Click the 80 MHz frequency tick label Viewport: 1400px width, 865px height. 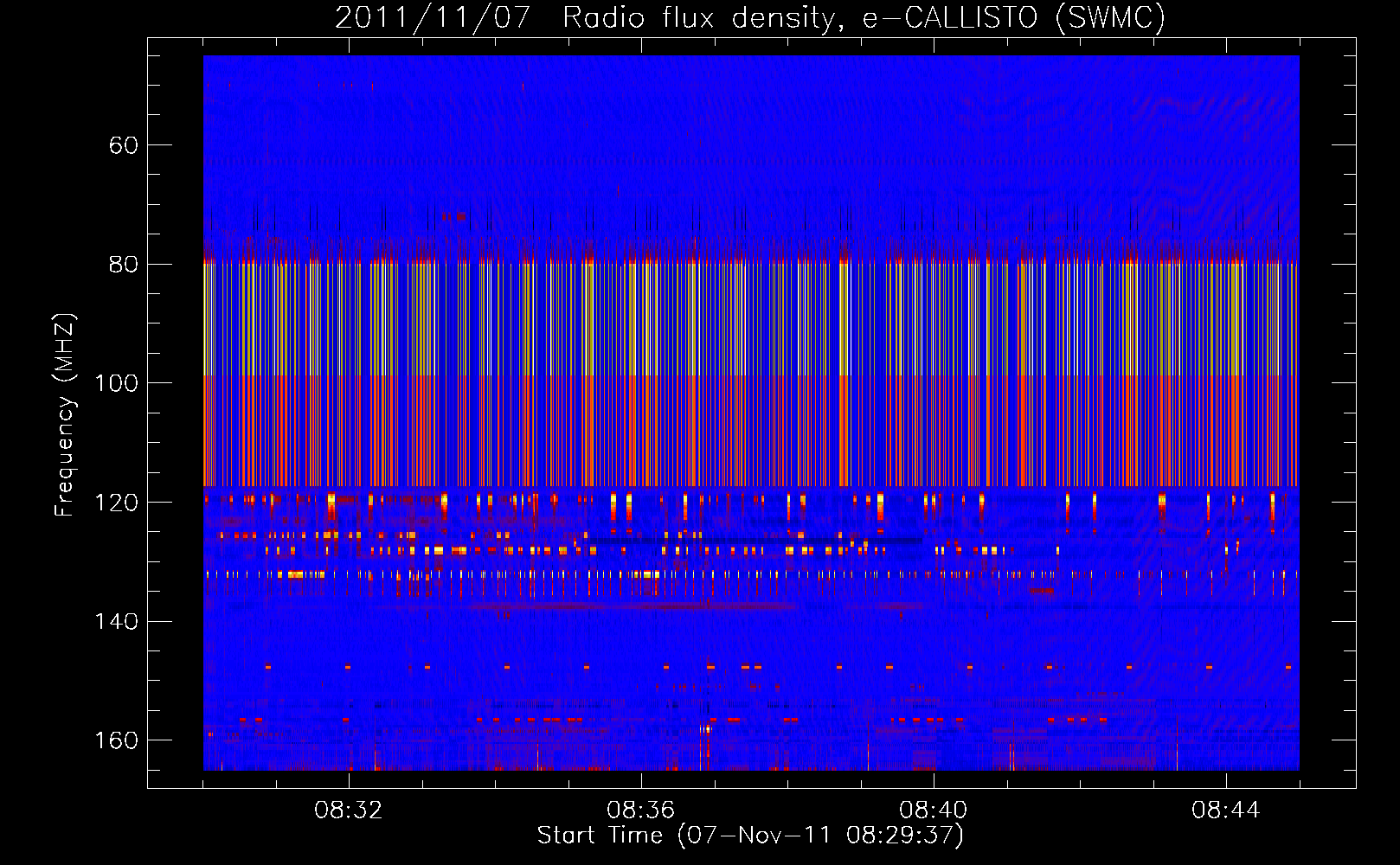(x=124, y=265)
